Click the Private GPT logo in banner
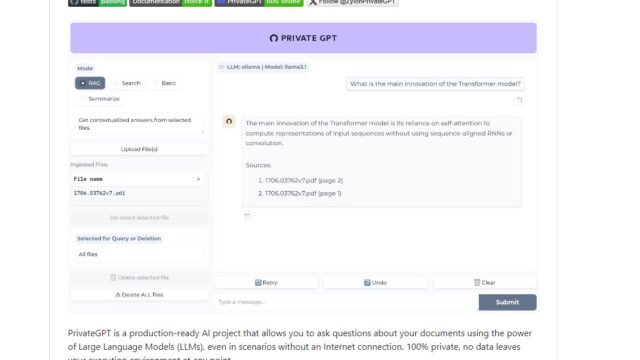This screenshot has height=360, width=640. 273,38
